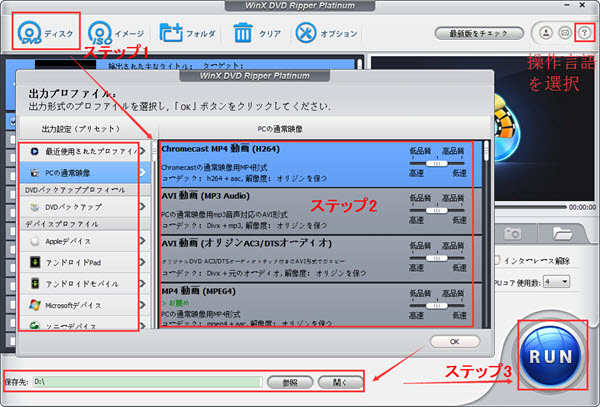The width and height of the screenshot is (600, 407).
Task: Click the OK button in profile dialog
Action: 442,341
